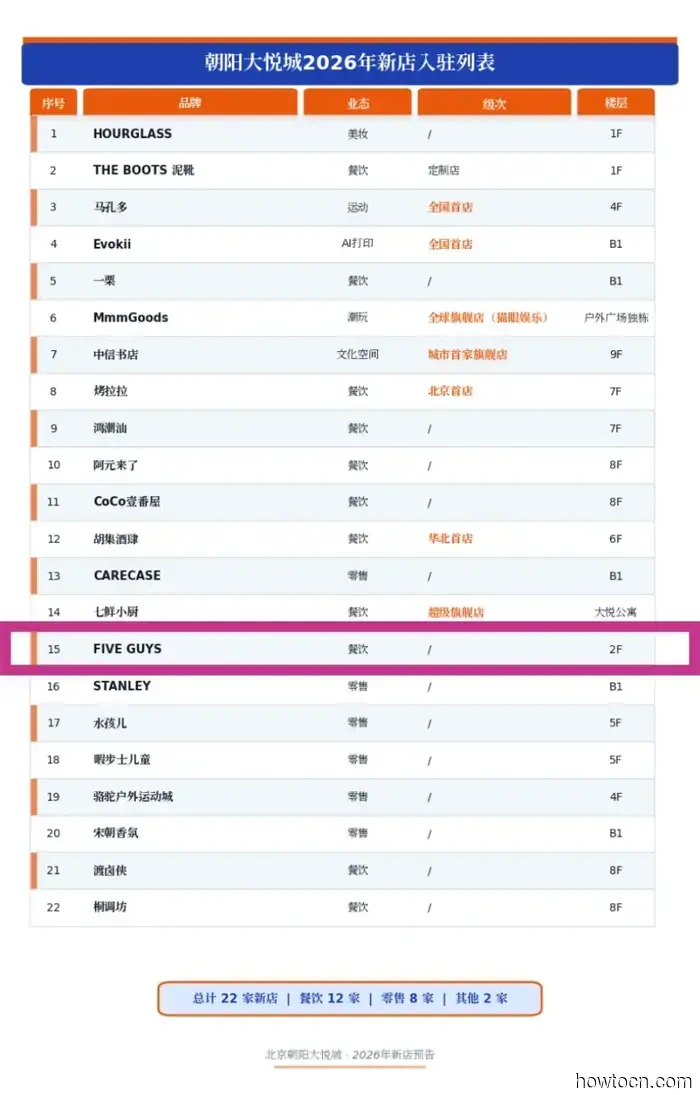The image size is (700, 1095).
Task: Click 北京首店 label for 烤拉拉
Action: (x=450, y=391)
